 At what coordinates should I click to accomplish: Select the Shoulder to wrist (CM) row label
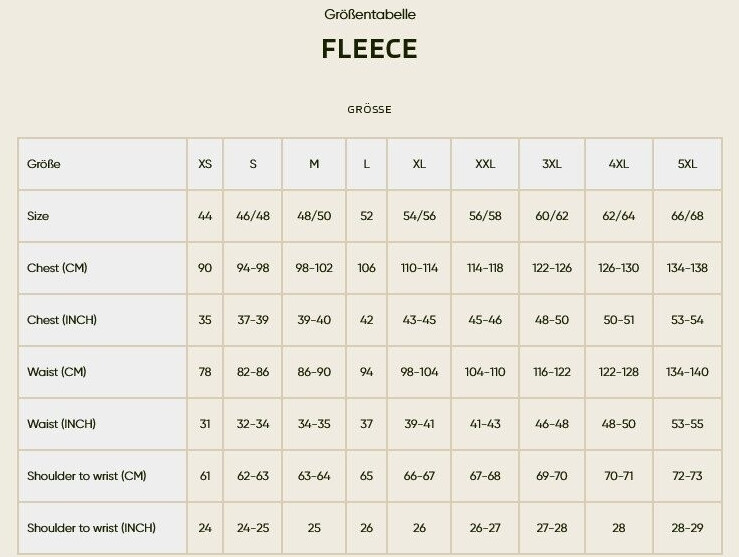86,476
